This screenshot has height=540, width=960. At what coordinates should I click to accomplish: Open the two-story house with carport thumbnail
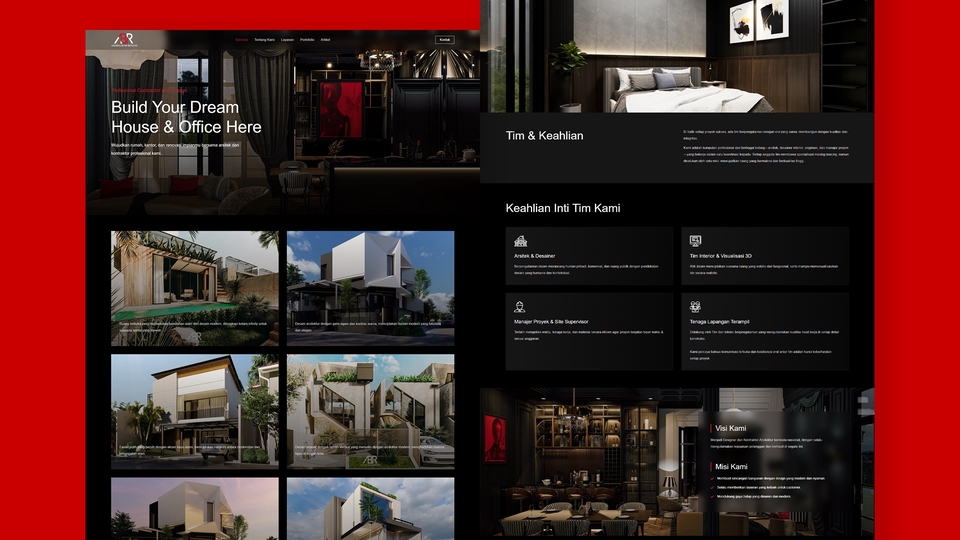pos(195,411)
